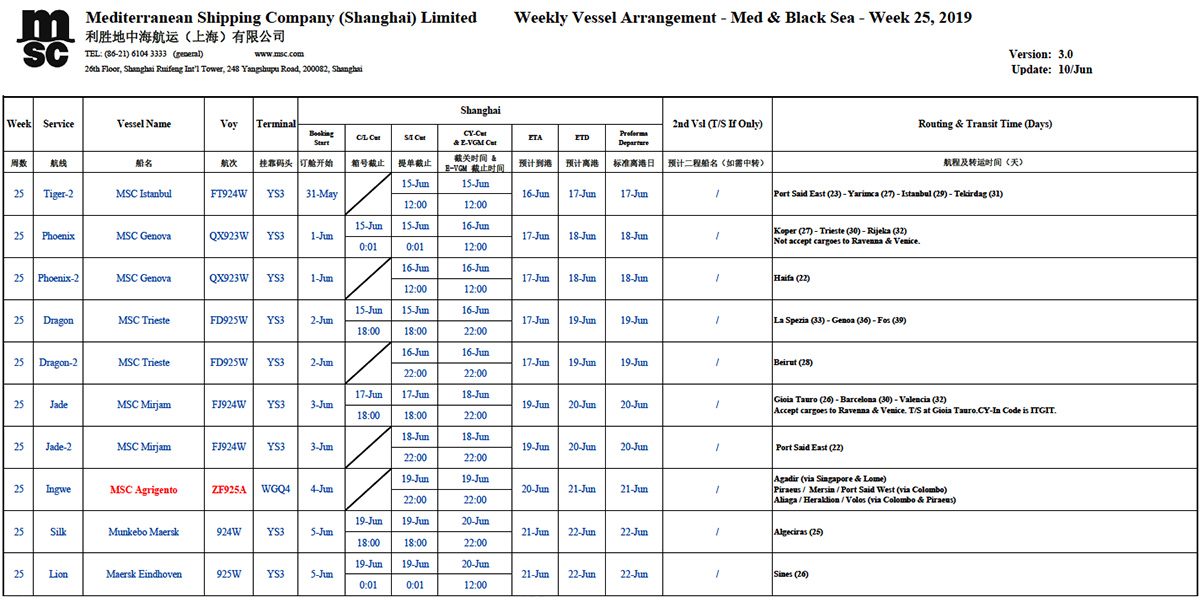Image resolution: width=1200 pixels, height=597 pixels.
Task: Click the Beirut (28) routing text
Action: pos(795,363)
